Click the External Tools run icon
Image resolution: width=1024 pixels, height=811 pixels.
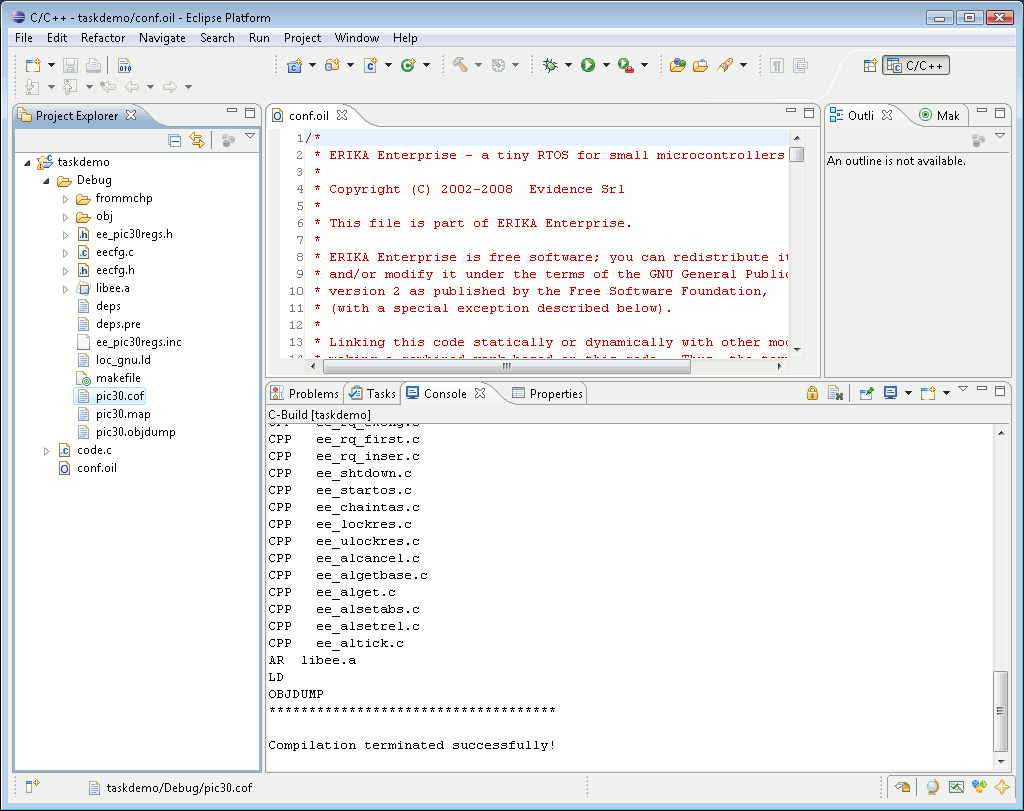(626, 65)
